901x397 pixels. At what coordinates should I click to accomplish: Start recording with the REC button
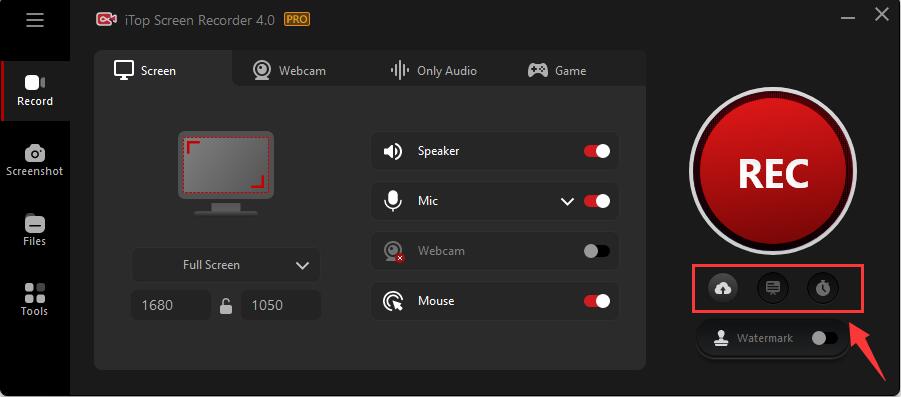point(773,171)
